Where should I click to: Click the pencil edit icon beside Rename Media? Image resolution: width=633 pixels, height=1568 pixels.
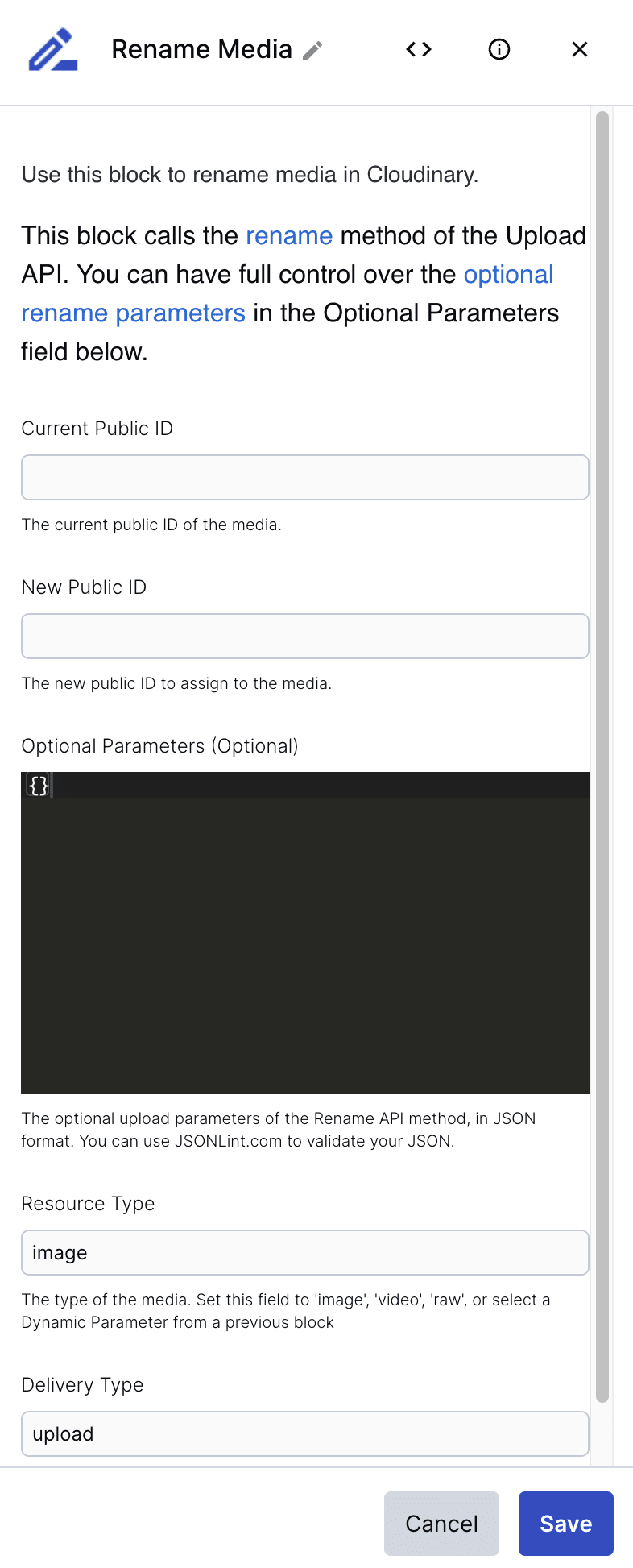[312, 51]
